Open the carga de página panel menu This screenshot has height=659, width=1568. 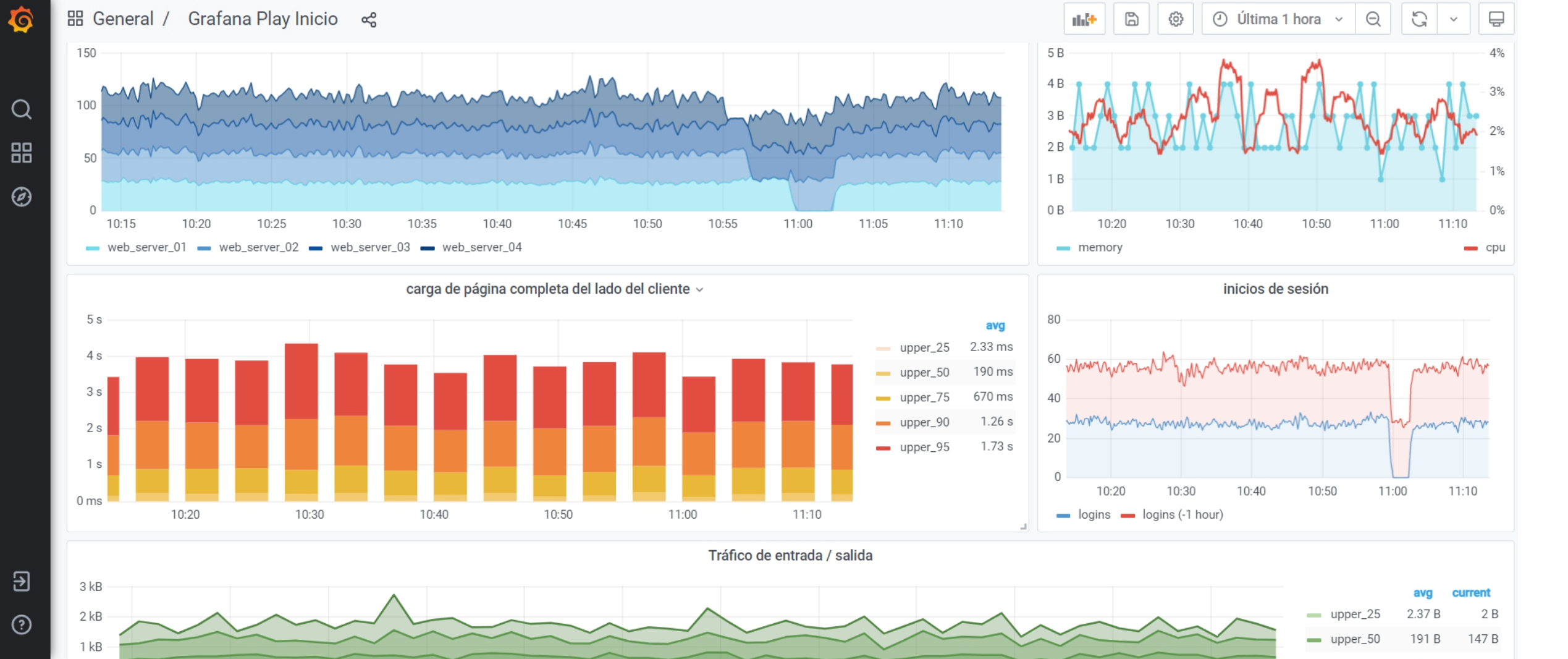[700, 290]
